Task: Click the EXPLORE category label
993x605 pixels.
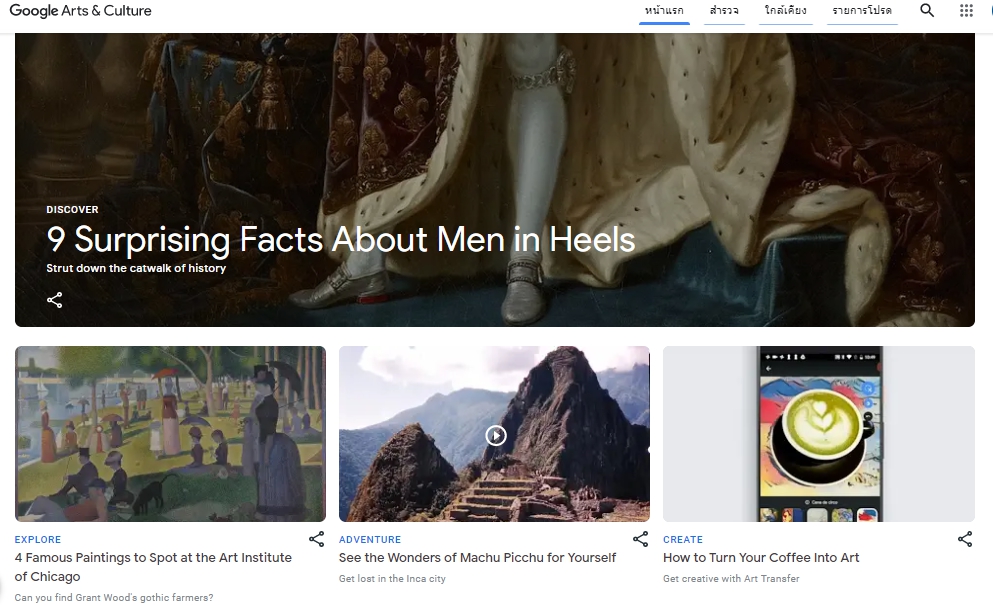Action: coord(38,540)
